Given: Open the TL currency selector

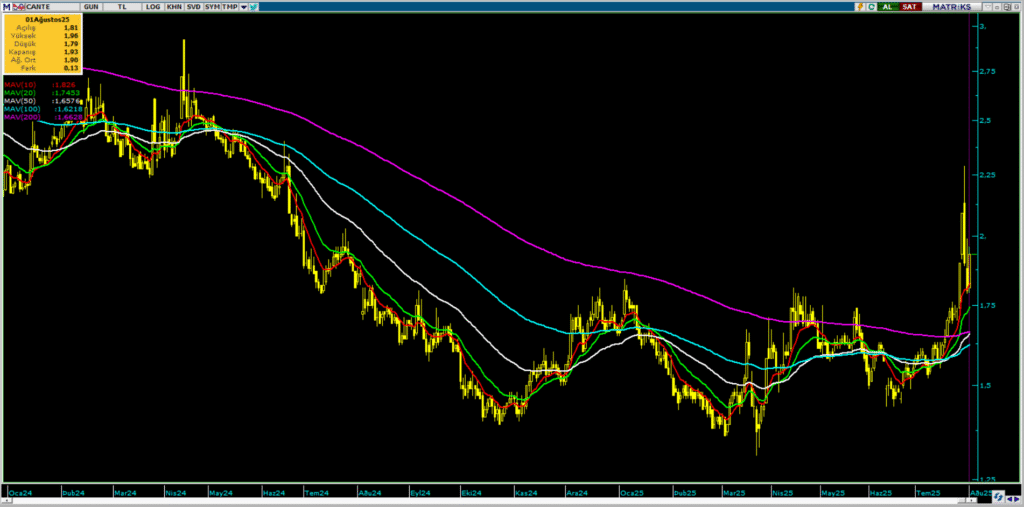Looking at the screenshot, I should [124, 7].
